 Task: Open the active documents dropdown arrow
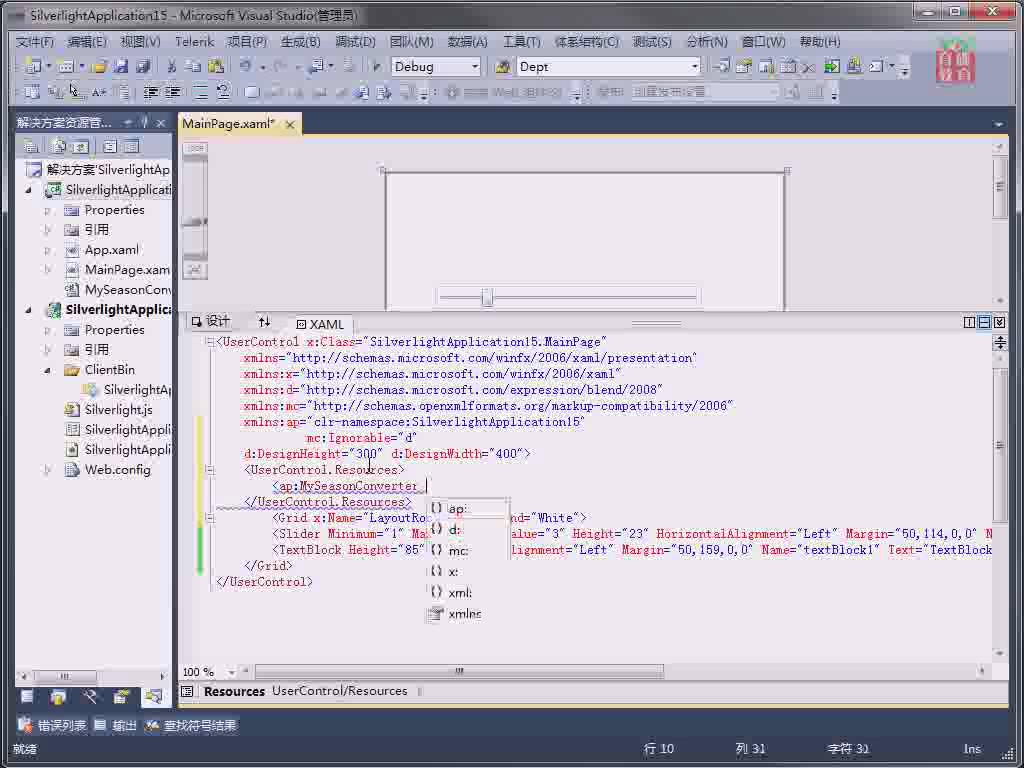pos(999,123)
